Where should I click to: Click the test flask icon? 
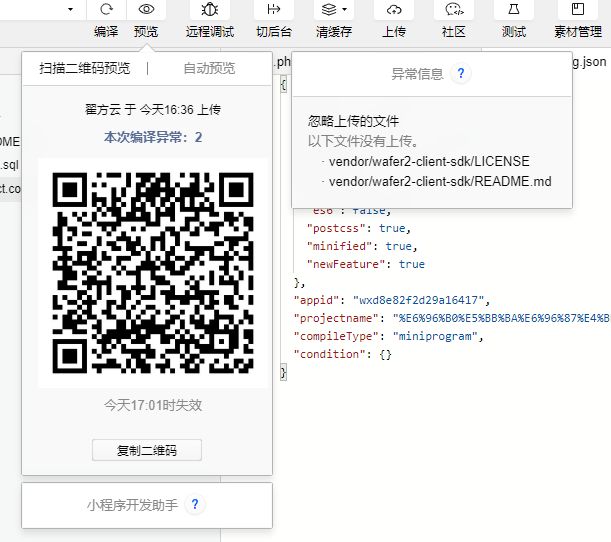coord(514,9)
